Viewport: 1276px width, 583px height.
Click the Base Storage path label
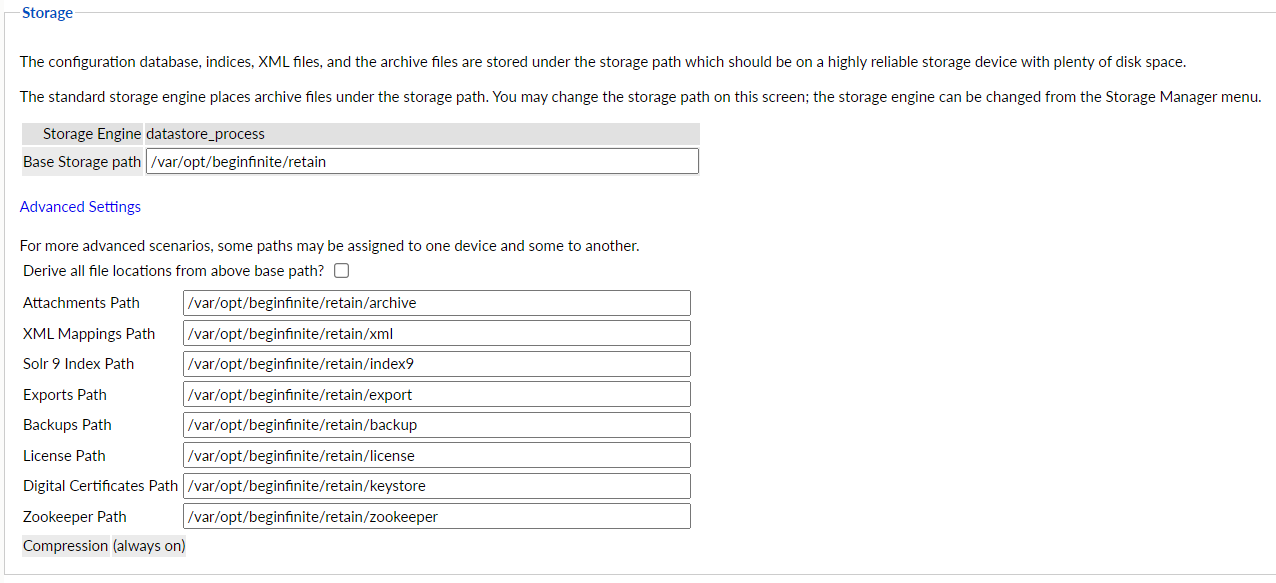(x=82, y=162)
